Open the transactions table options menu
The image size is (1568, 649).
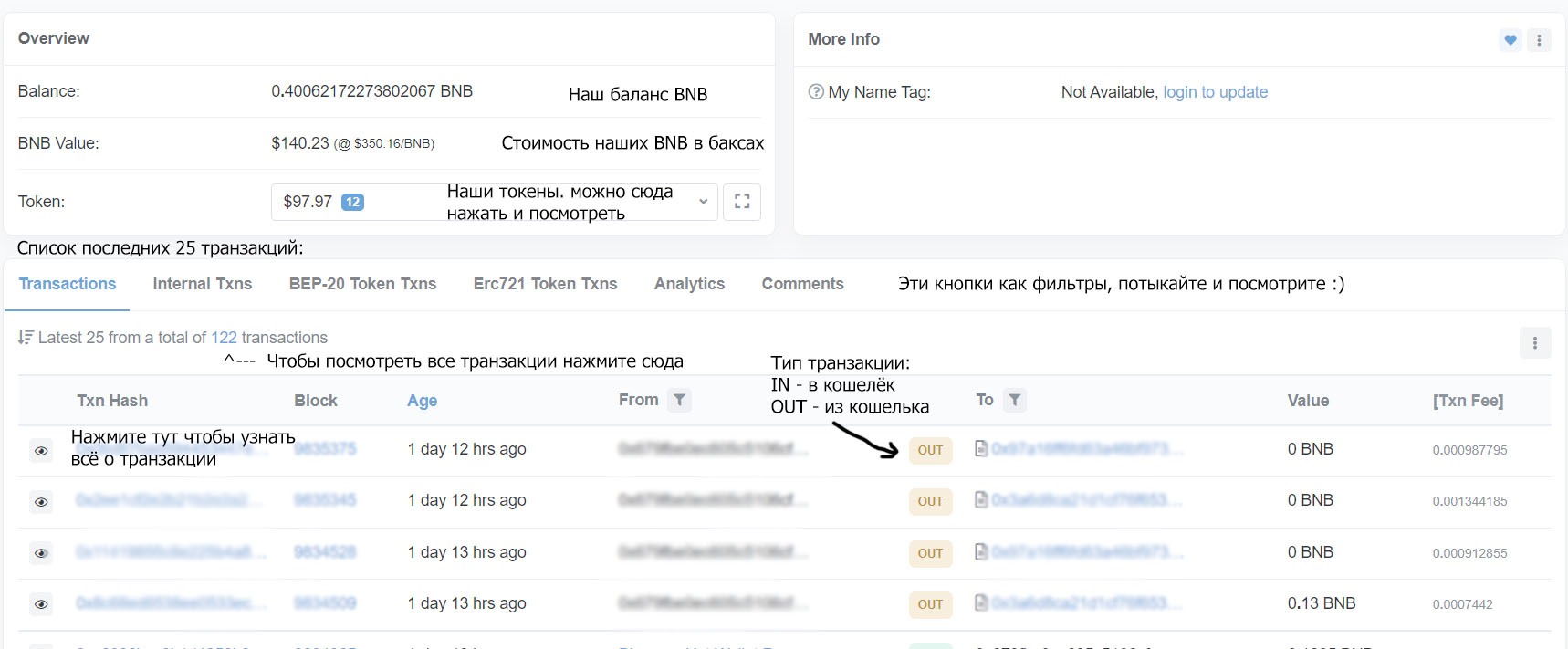(x=1534, y=343)
